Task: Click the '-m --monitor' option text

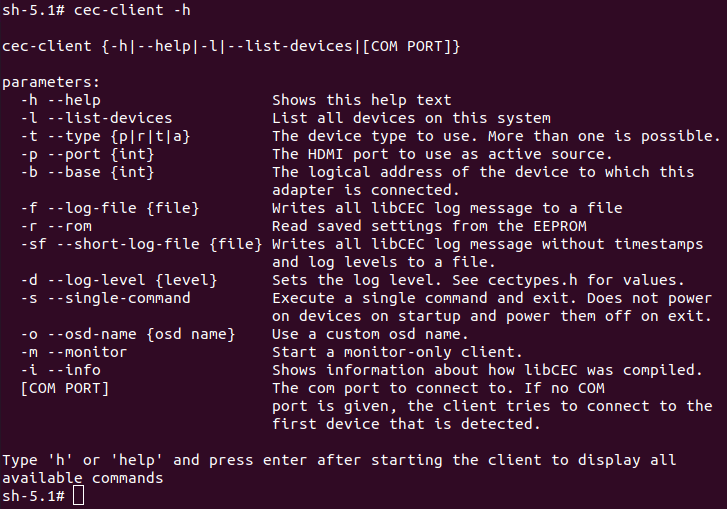Action: pyautogui.click(x=74, y=352)
